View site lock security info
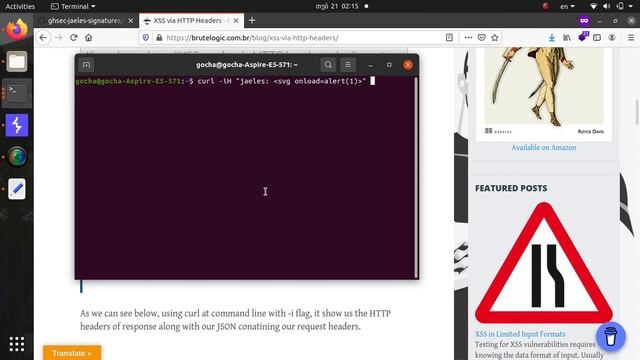The height and width of the screenshot is (360, 640). 159,38
